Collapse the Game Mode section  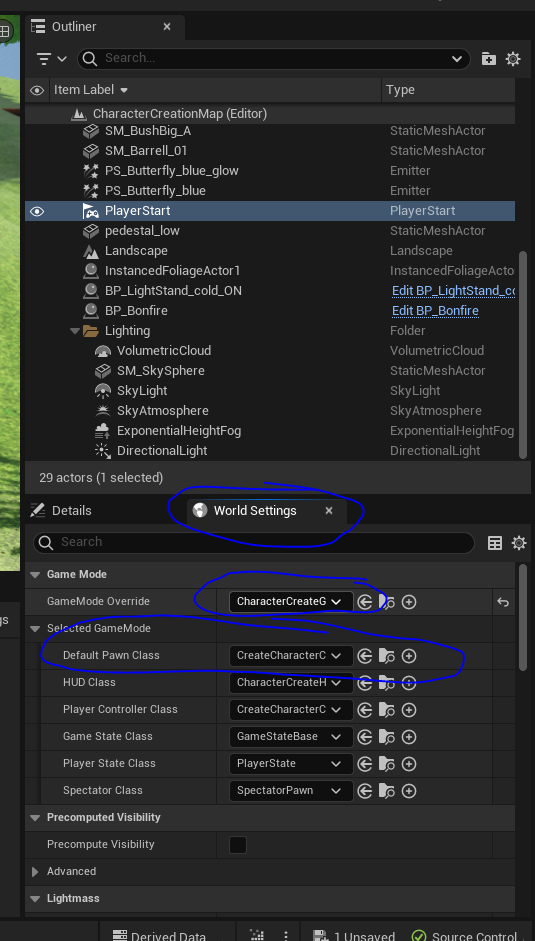(35, 574)
